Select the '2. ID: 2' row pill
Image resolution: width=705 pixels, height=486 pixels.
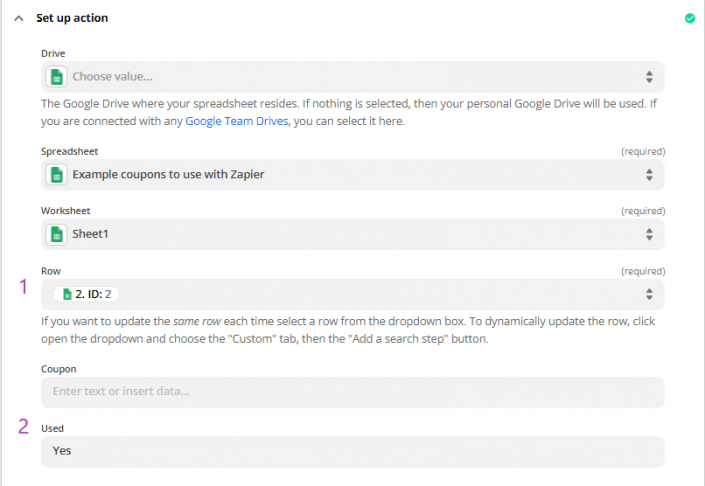(86, 294)
